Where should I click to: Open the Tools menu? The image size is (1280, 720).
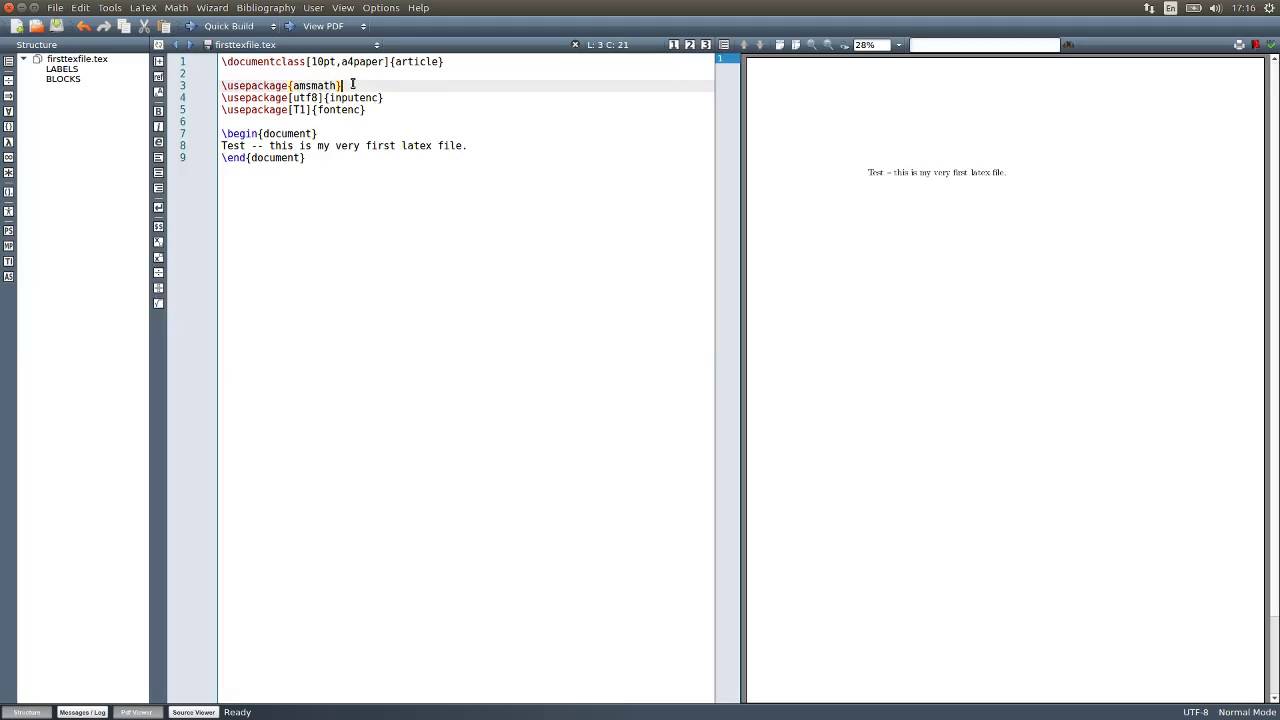tap(110, 8)
